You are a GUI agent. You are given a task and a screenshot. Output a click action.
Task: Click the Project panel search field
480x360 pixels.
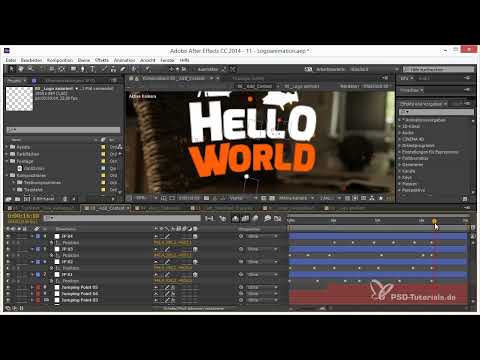[x=63, y=130]
